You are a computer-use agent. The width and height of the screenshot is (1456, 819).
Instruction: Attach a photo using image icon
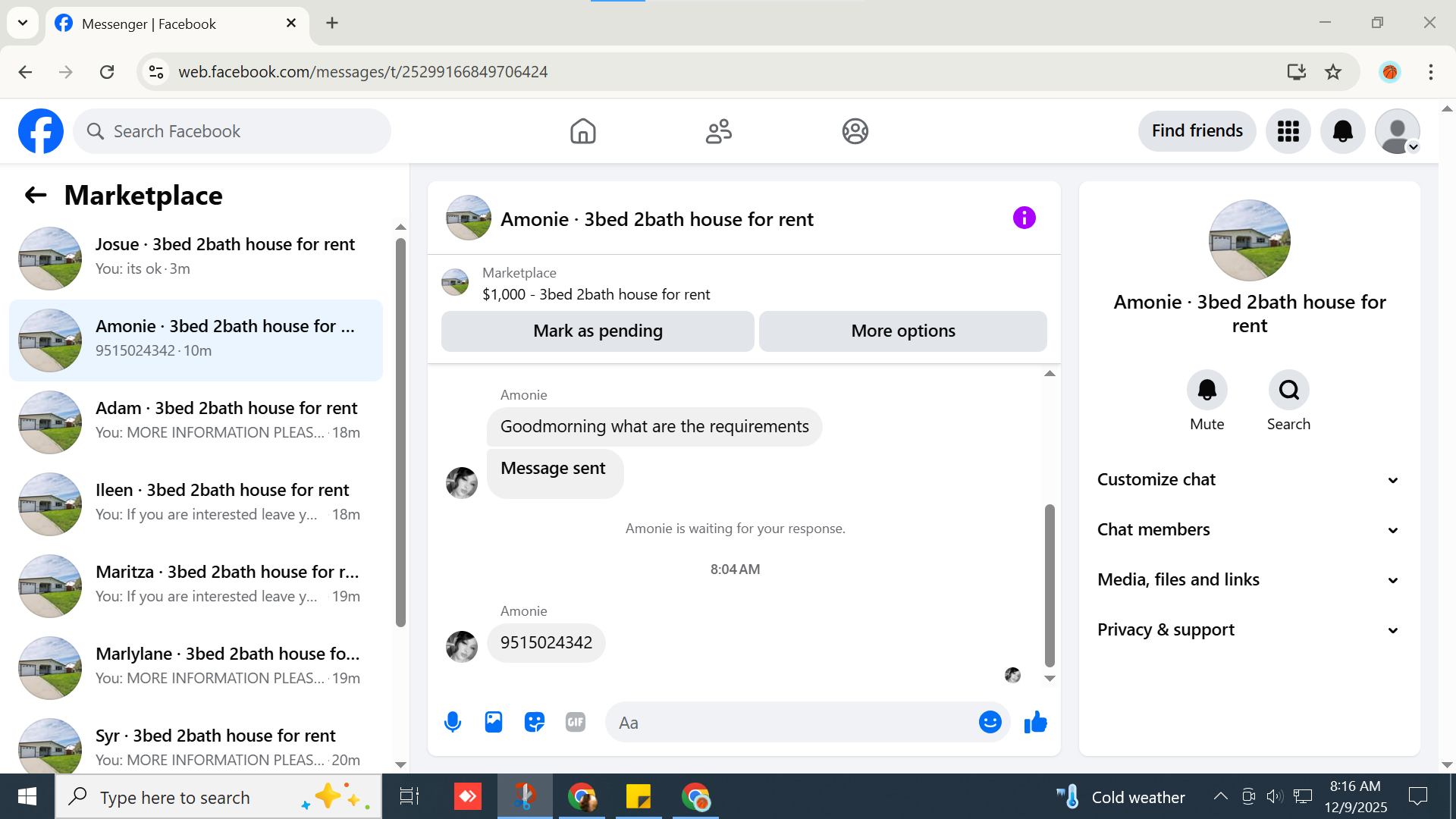[x=494, y=722]
